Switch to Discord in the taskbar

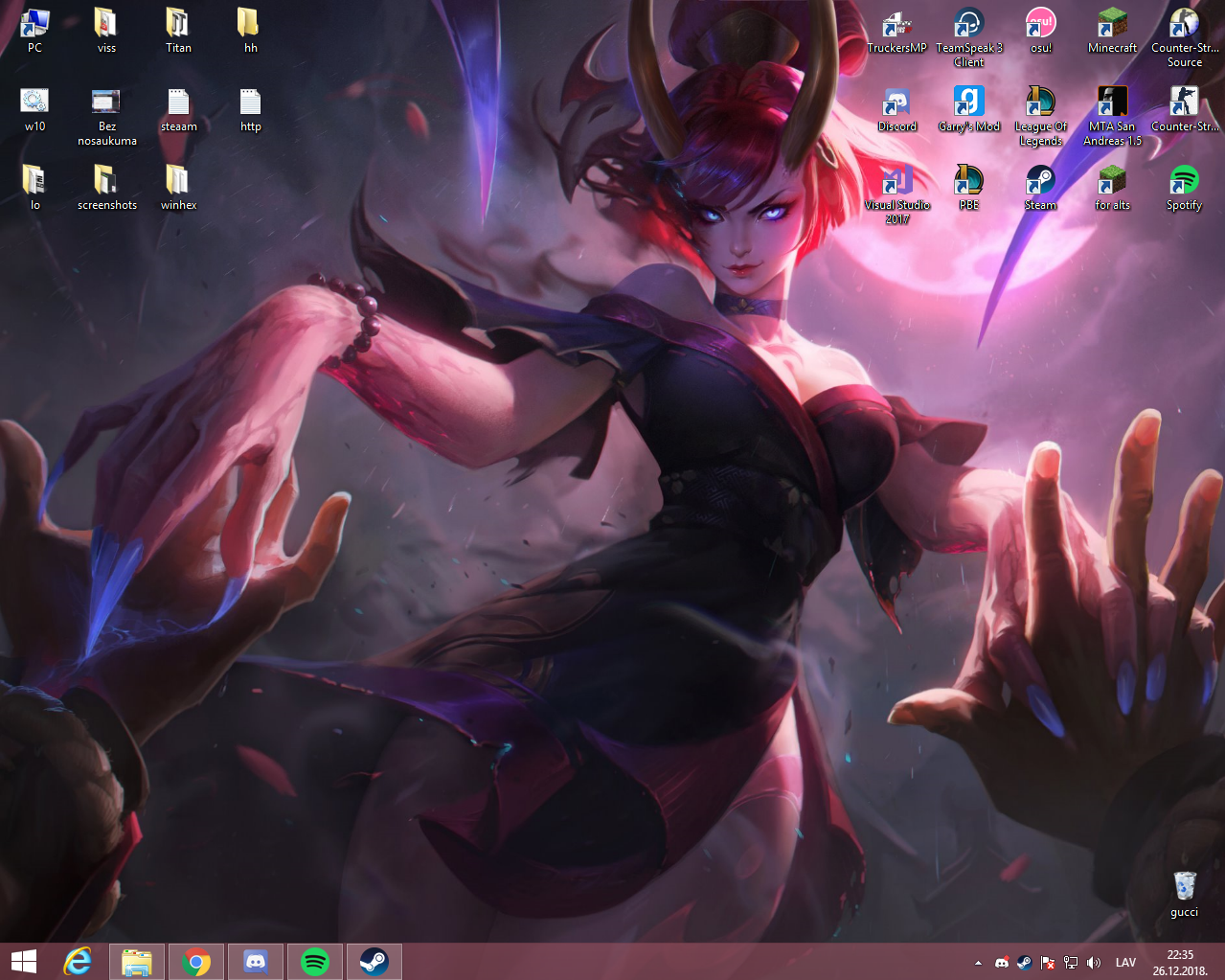click(256, 962)
